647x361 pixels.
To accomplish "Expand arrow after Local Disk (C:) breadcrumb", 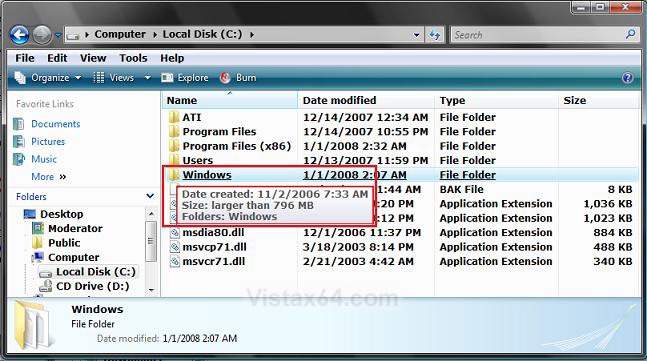I will pyautogui.click(x=251, y=35).
